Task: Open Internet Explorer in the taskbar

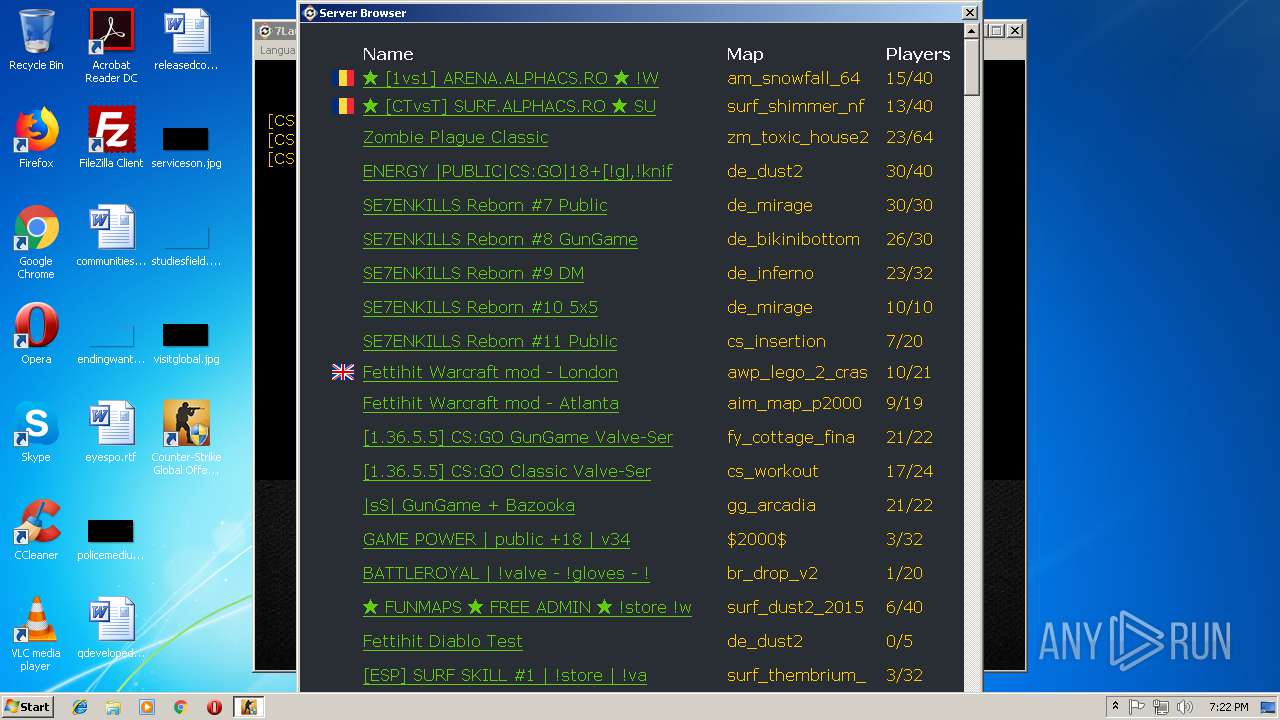Action: [80, 707]
